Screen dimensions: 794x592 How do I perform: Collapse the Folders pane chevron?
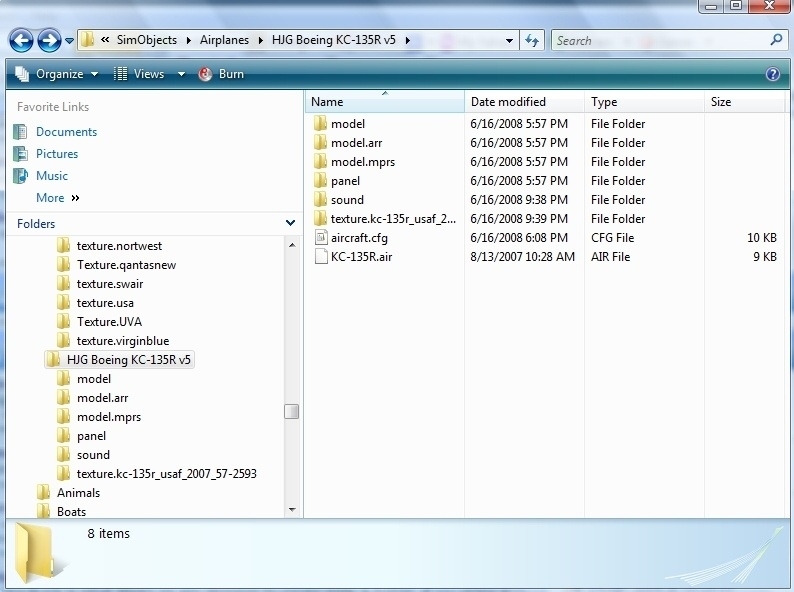pos(290,224)
